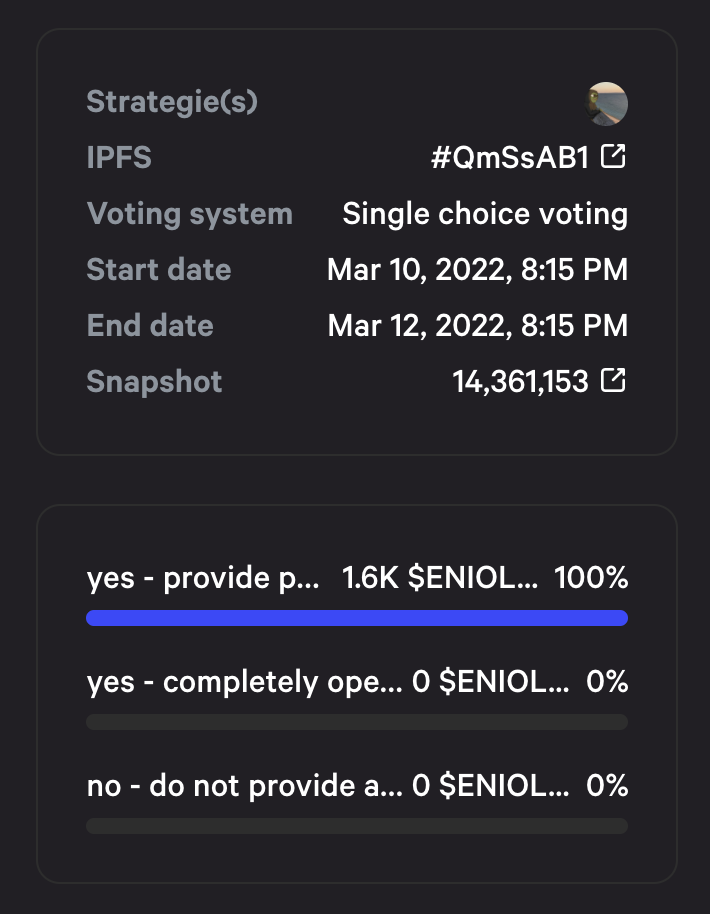Screen dimensions: 710x914
Task: Click the Single choice voting value
Action: [x=485, y=214]
